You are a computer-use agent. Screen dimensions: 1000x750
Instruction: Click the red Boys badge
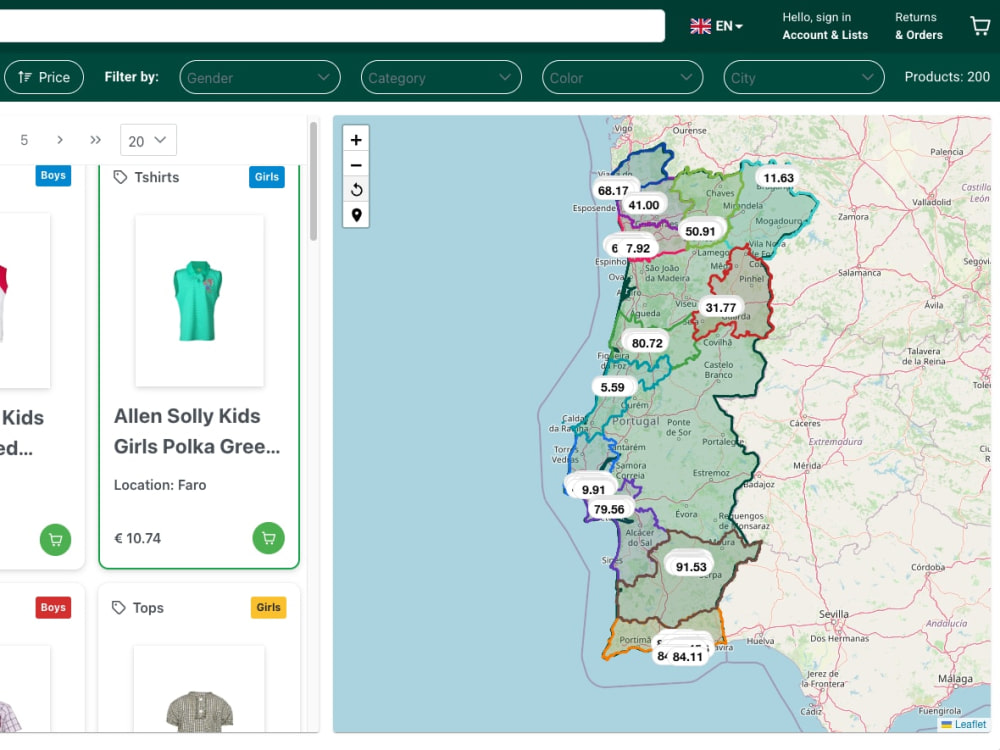53,607
